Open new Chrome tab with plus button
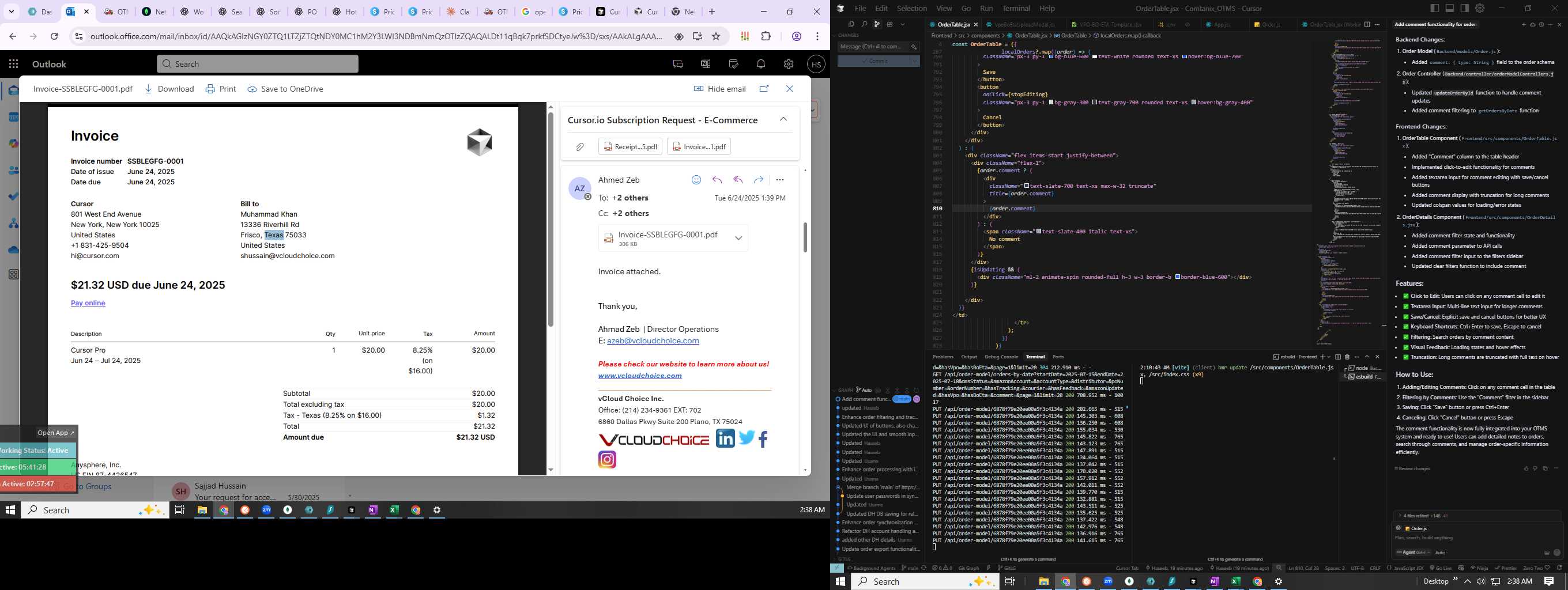Viewport: 1568px width, 590px height. point(711,12)
